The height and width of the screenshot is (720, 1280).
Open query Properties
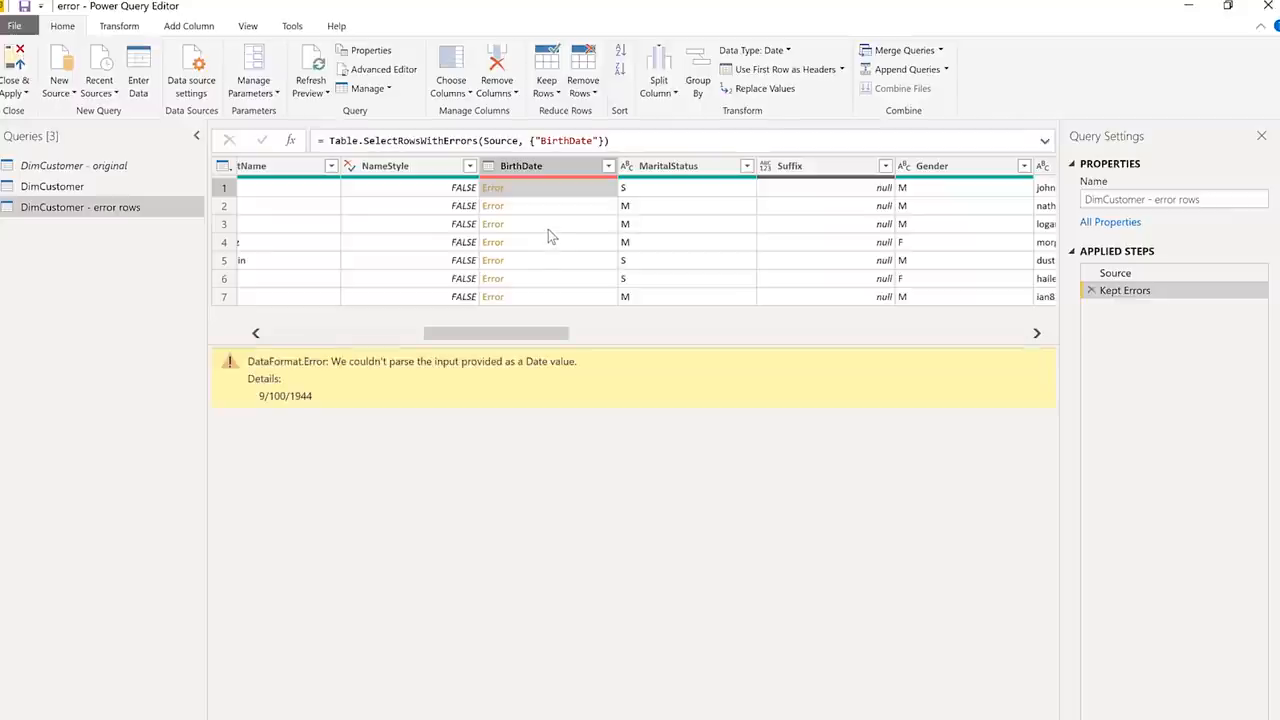(x=363, y=50)
